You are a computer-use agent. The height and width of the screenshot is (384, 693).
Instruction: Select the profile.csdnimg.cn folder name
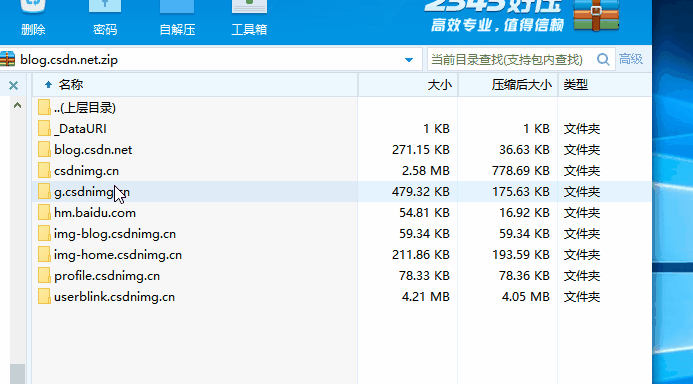click(x=107, y=276)
